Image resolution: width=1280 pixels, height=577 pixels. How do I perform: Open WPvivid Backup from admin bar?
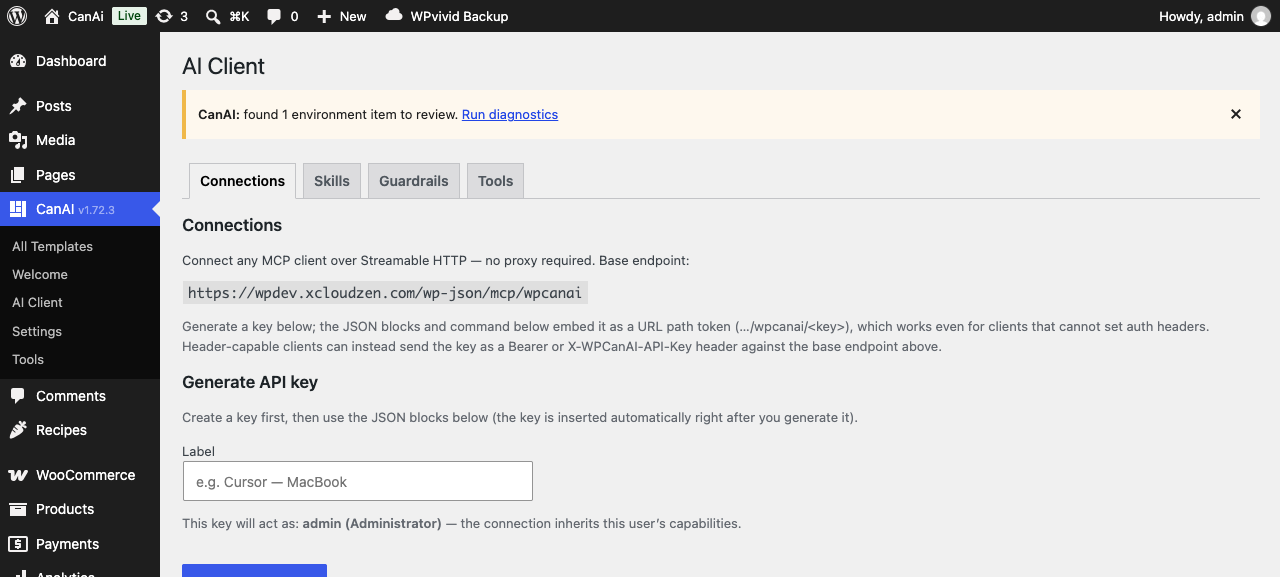(447, 16)
